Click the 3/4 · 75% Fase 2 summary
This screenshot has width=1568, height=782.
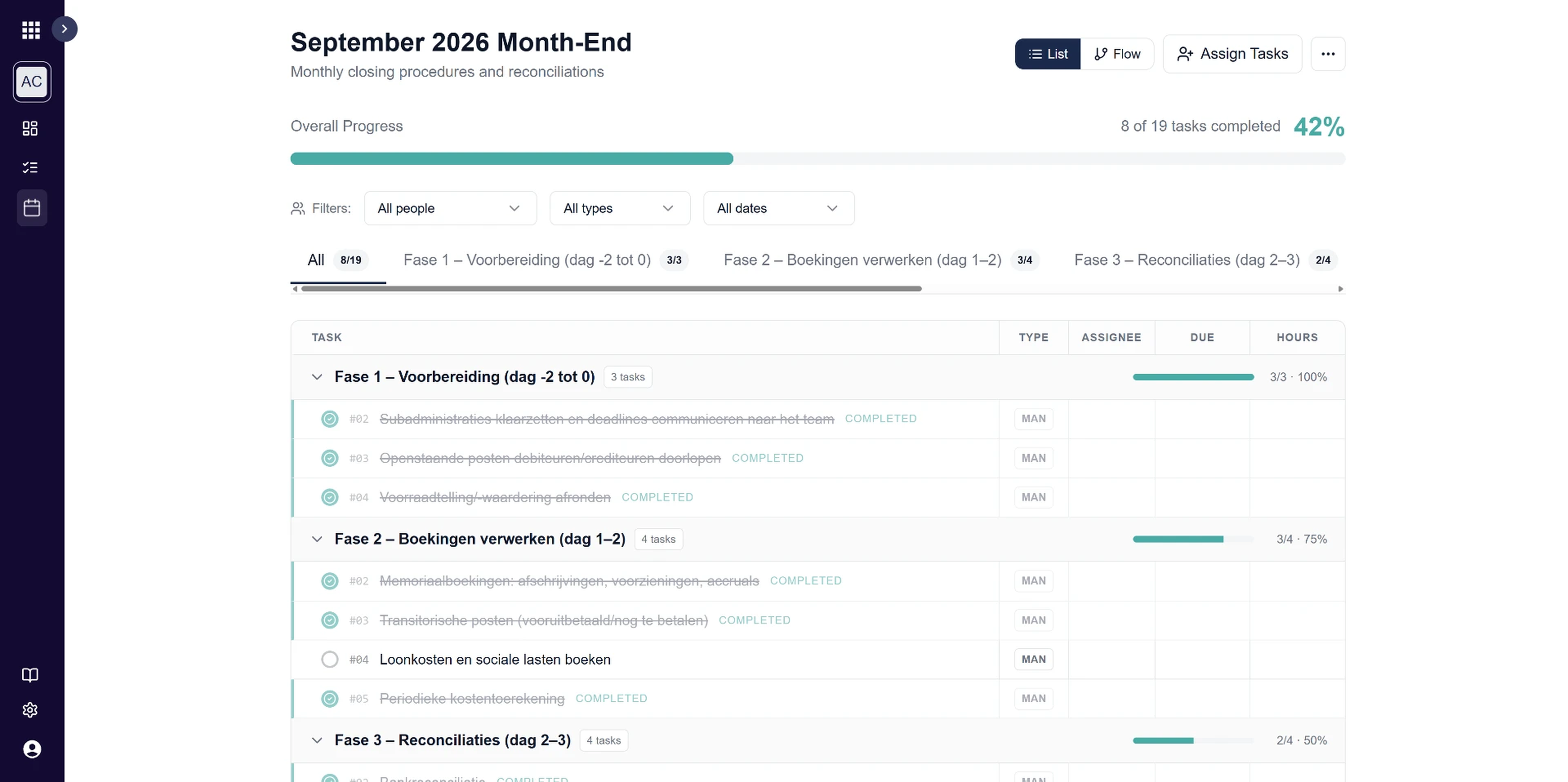(x=1301, y=539)
